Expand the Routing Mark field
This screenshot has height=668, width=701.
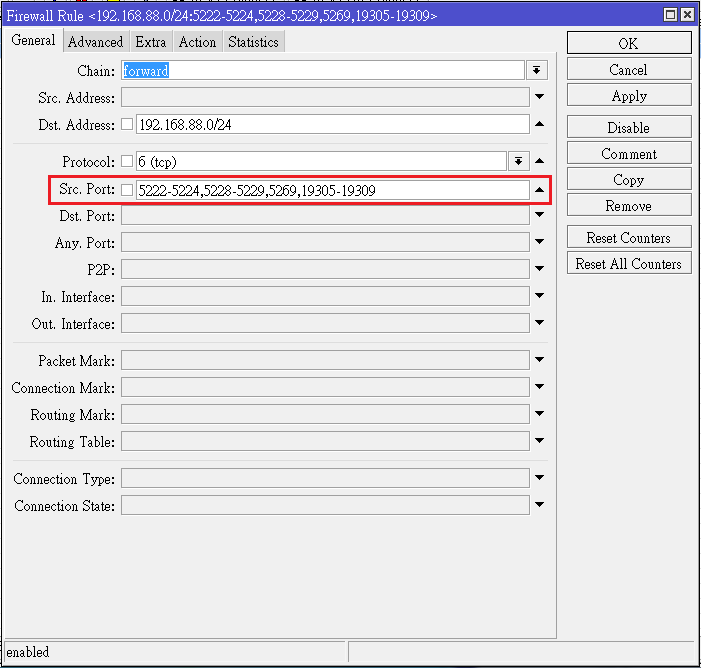click(540, 414)
